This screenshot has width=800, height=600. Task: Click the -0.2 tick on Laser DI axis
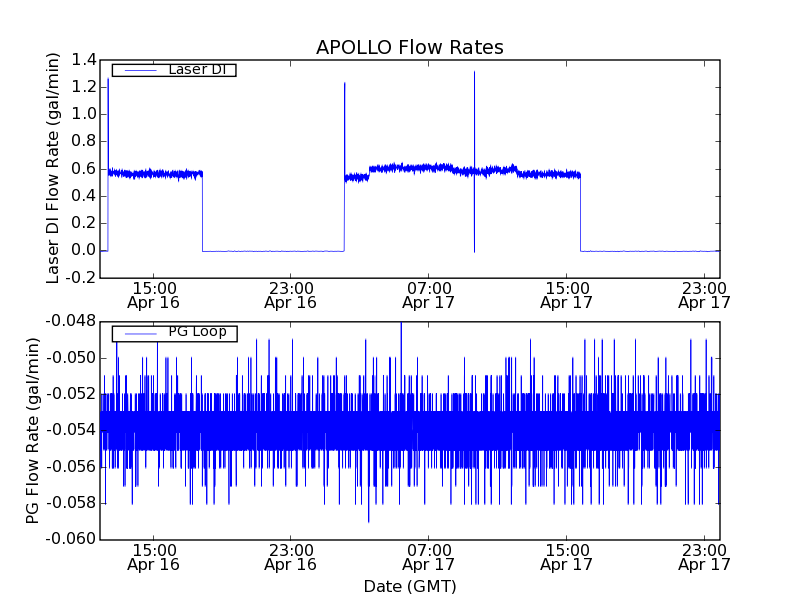tap(81, 278)
